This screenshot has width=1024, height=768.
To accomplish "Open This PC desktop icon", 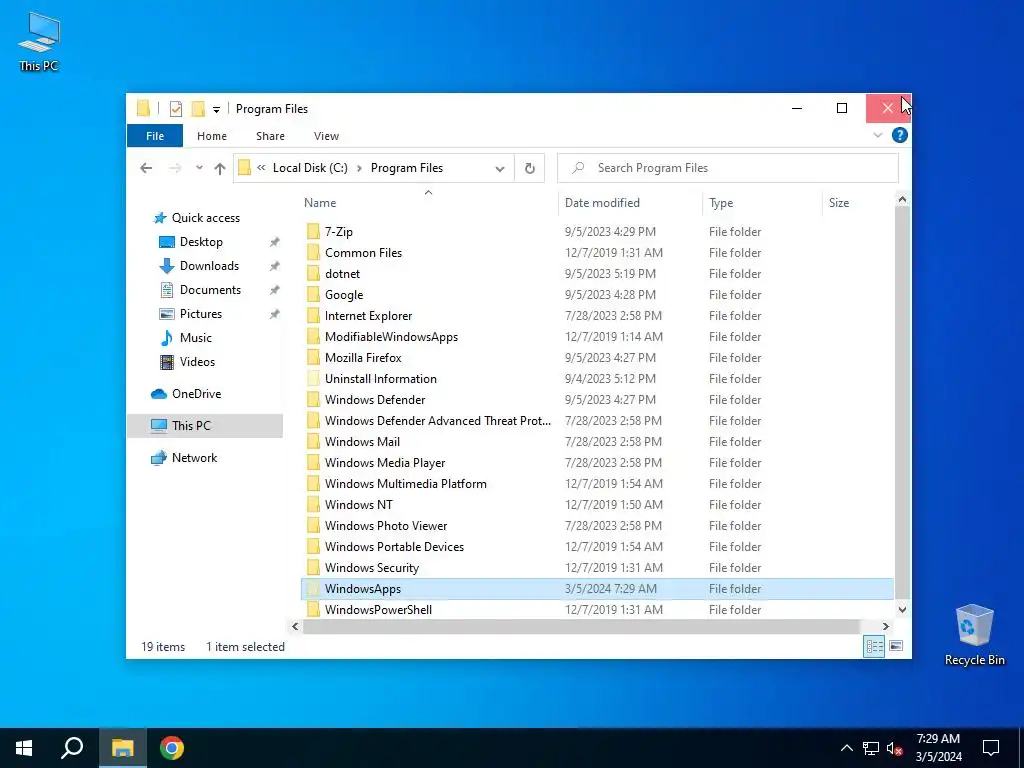I will 39,42.
